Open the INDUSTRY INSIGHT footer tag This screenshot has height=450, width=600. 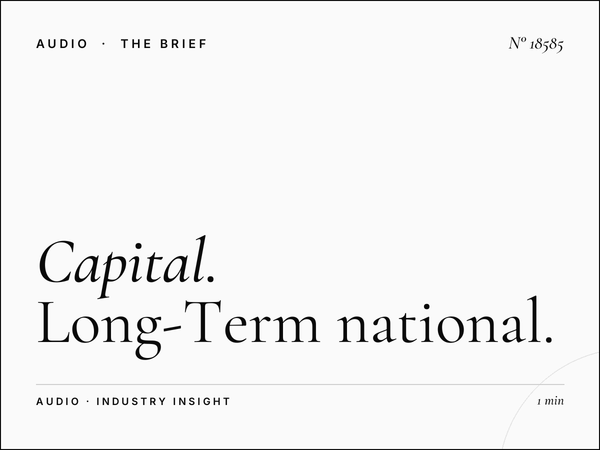163,401
